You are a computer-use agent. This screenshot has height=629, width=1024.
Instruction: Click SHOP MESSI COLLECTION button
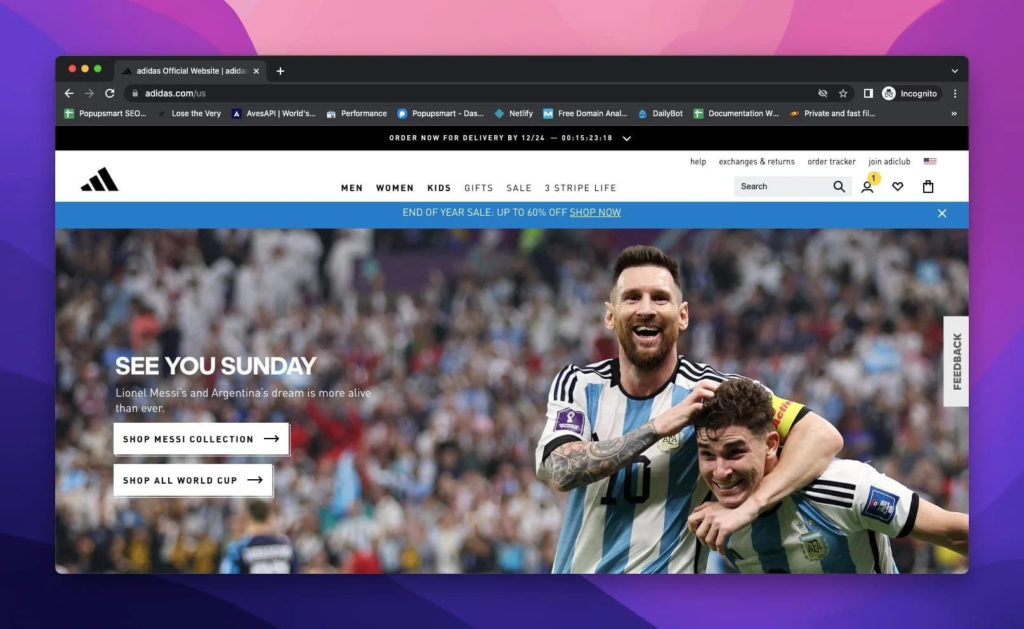point(201,439)
